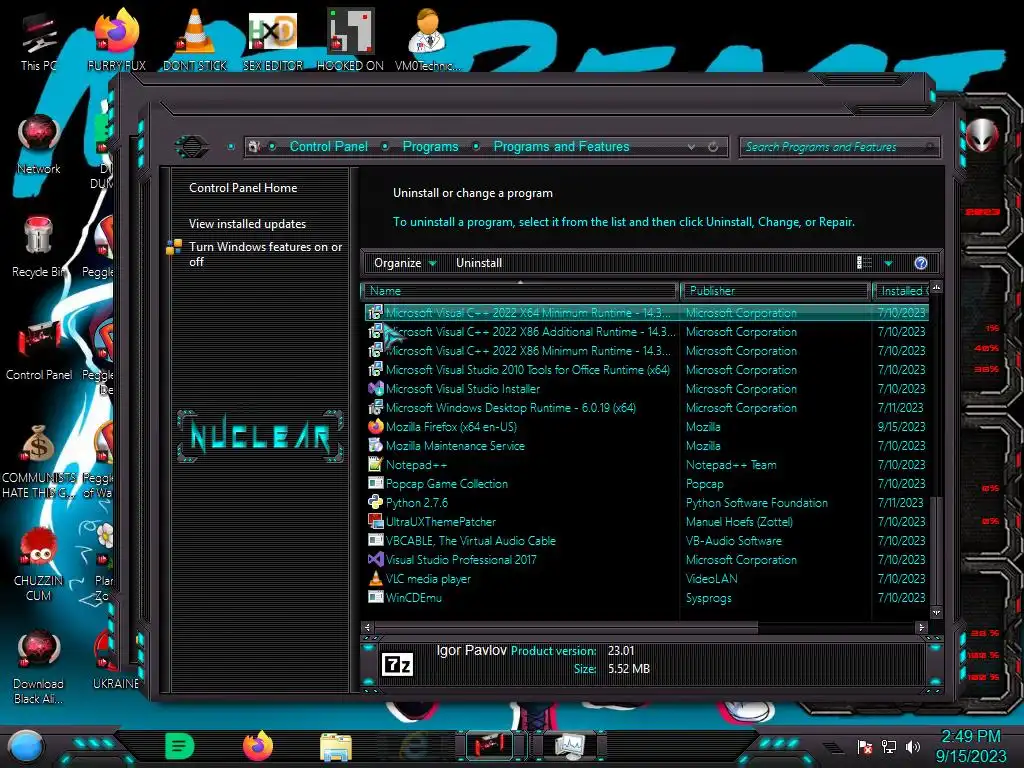Open the view options dropdown arrow
Screen dimensions: 1024x768
click(888, 263)
